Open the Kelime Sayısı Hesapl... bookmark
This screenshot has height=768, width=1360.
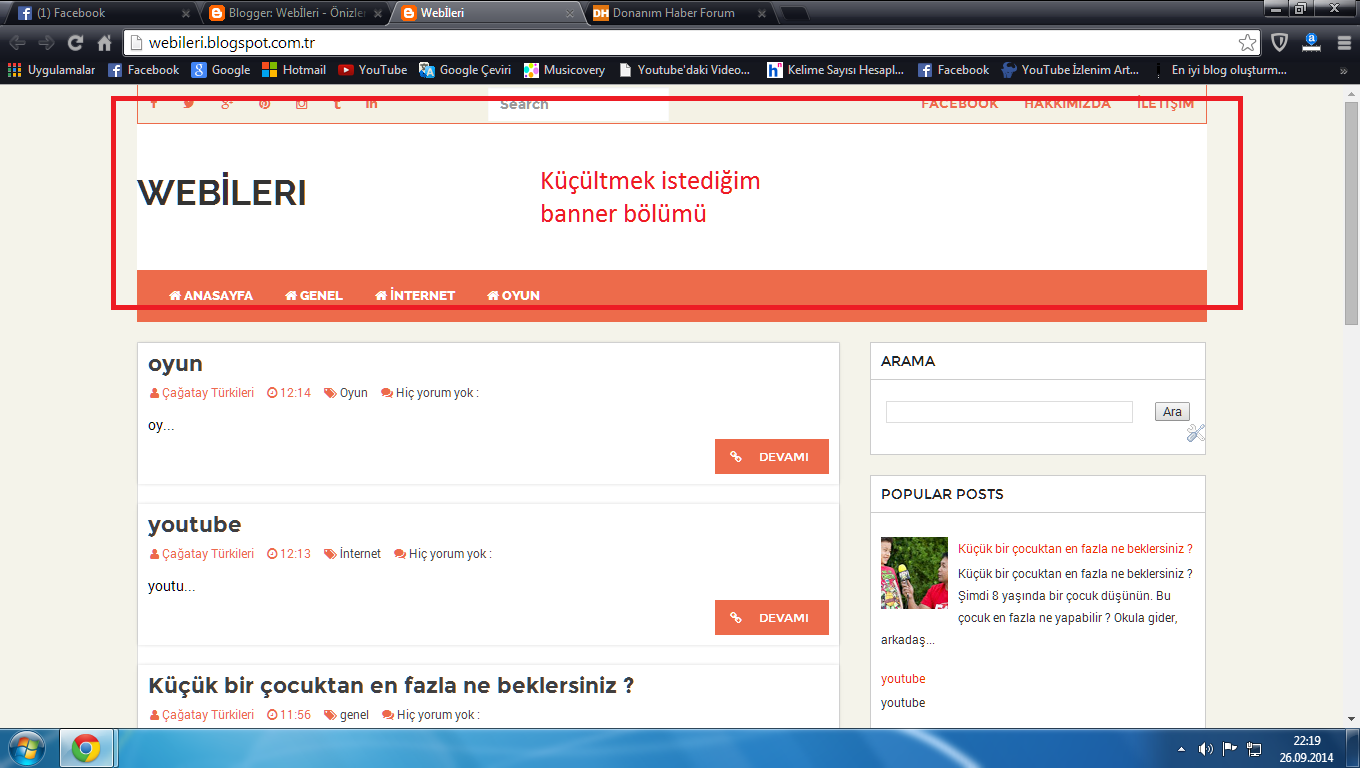[x=835, y=70]
